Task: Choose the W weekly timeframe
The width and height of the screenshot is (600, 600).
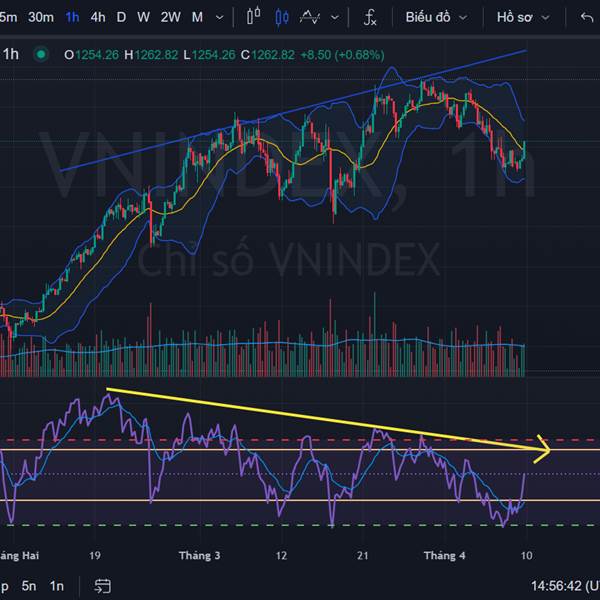Action: 143,17
